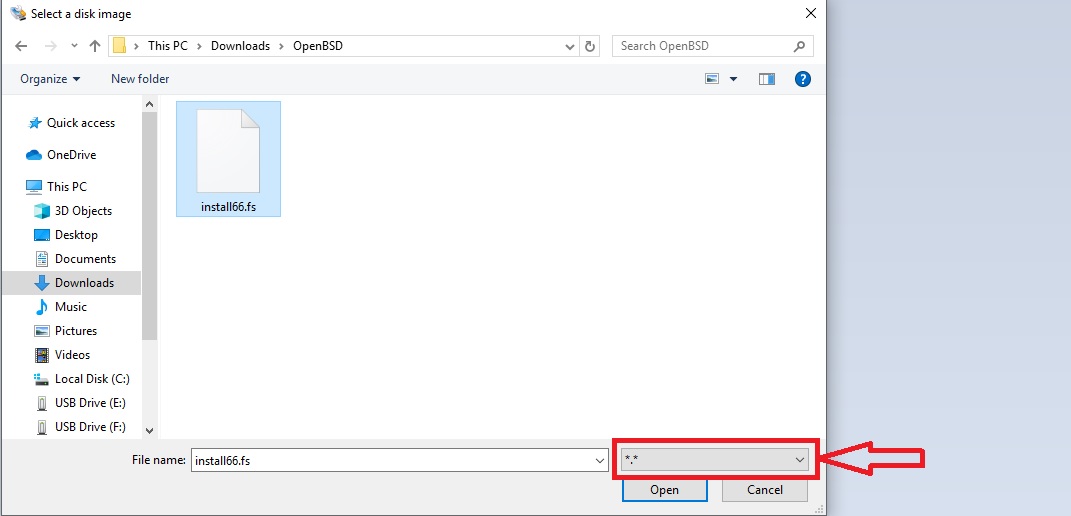This screenshot has height=516, width=1071.
Task: Click the navigation pane scrollbar thumb
Action: coord(150,226)
